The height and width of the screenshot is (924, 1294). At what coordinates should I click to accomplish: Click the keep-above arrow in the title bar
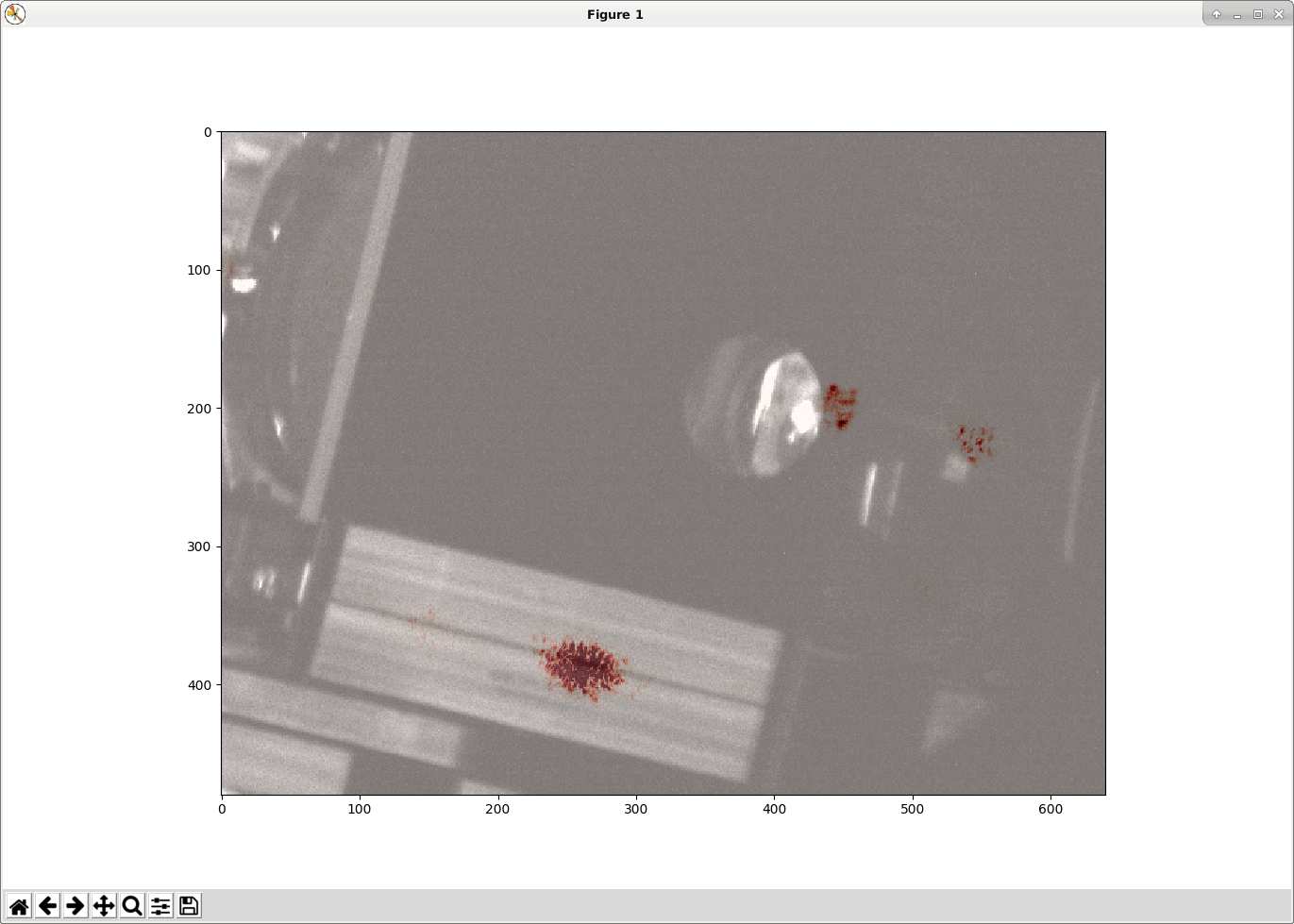pos(1217,14)
